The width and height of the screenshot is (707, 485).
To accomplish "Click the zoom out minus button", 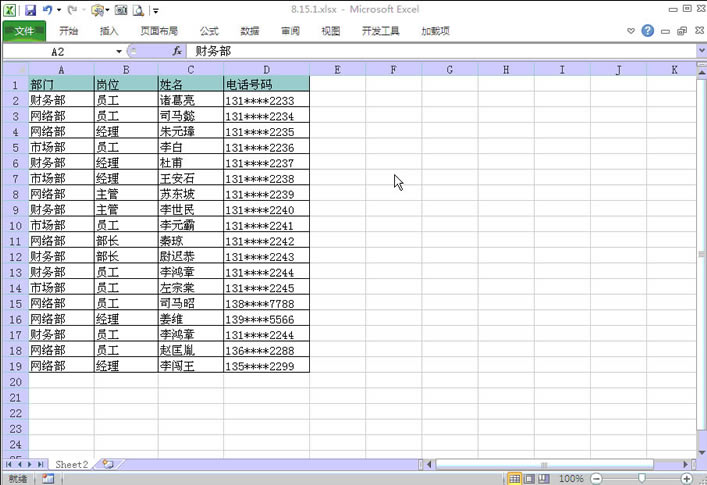I will [x=596, y=479].
